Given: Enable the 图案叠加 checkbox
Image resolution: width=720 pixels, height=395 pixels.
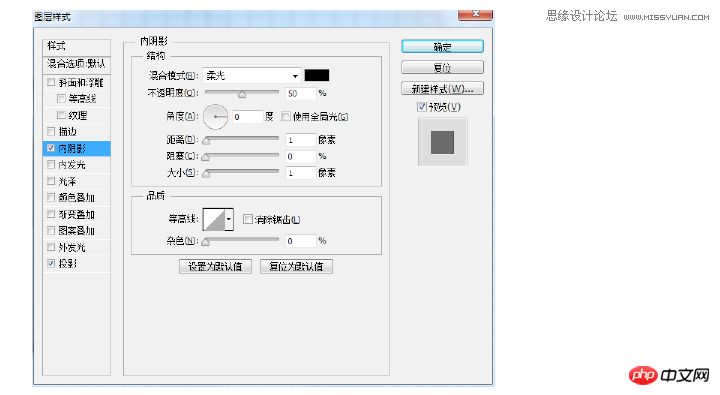Looking at the screenshot, I should click(51, 231).
